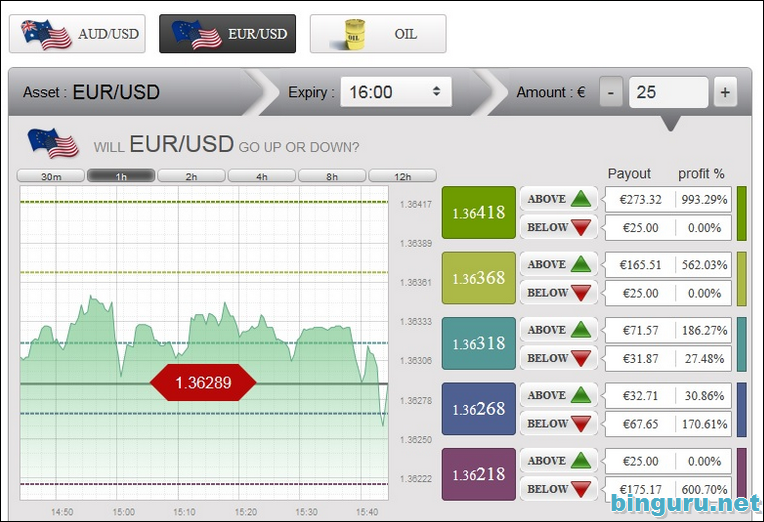The height and width of the screenshot is (522, 764).
Task: Click red BELOW arrow for 1.36318 strike
Action: [x=580, y=358]
